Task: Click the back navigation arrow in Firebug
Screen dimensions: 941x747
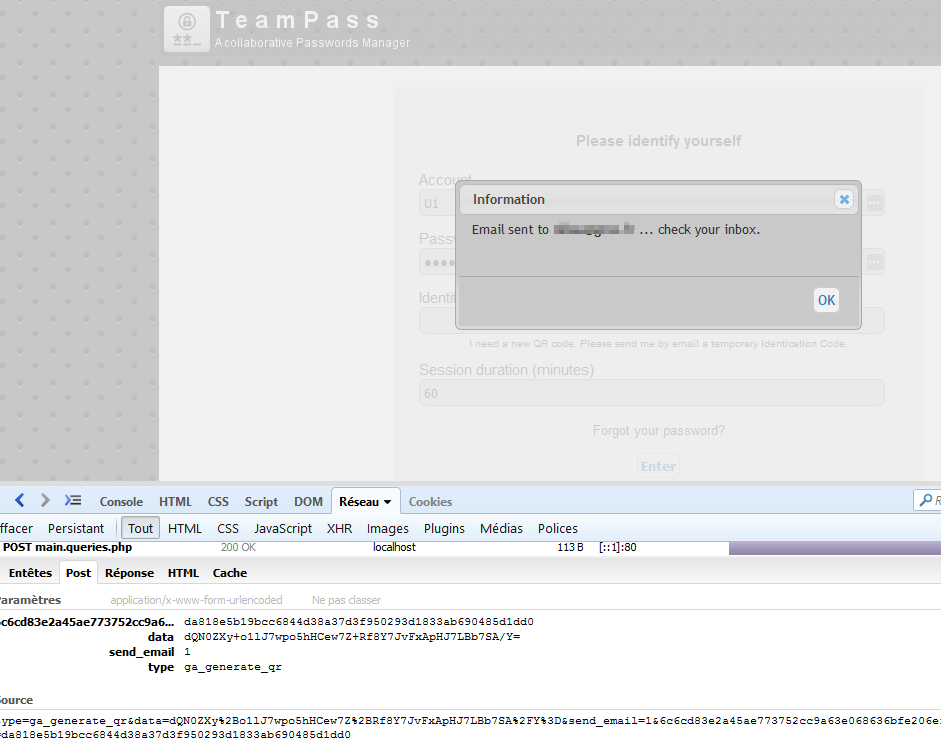Action: pos(18,500)
